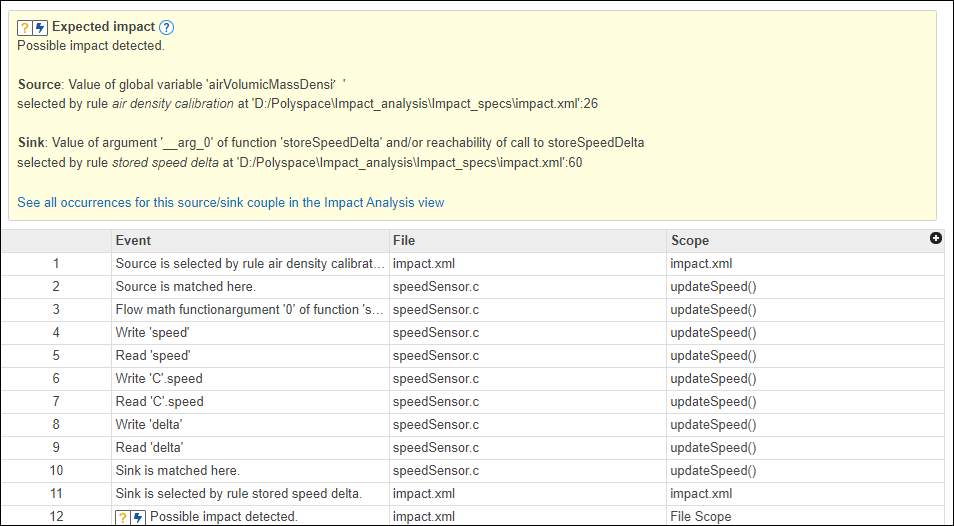Click impact.xml file cell in row 1
Image resolution: width=954 pixels, height=526 pixels.
423,264
